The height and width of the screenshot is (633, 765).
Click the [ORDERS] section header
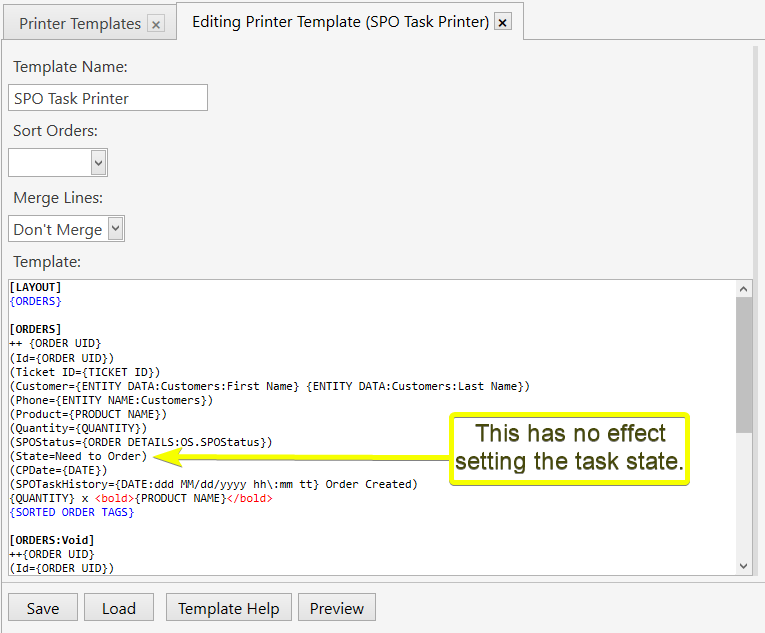coord(35,329)
